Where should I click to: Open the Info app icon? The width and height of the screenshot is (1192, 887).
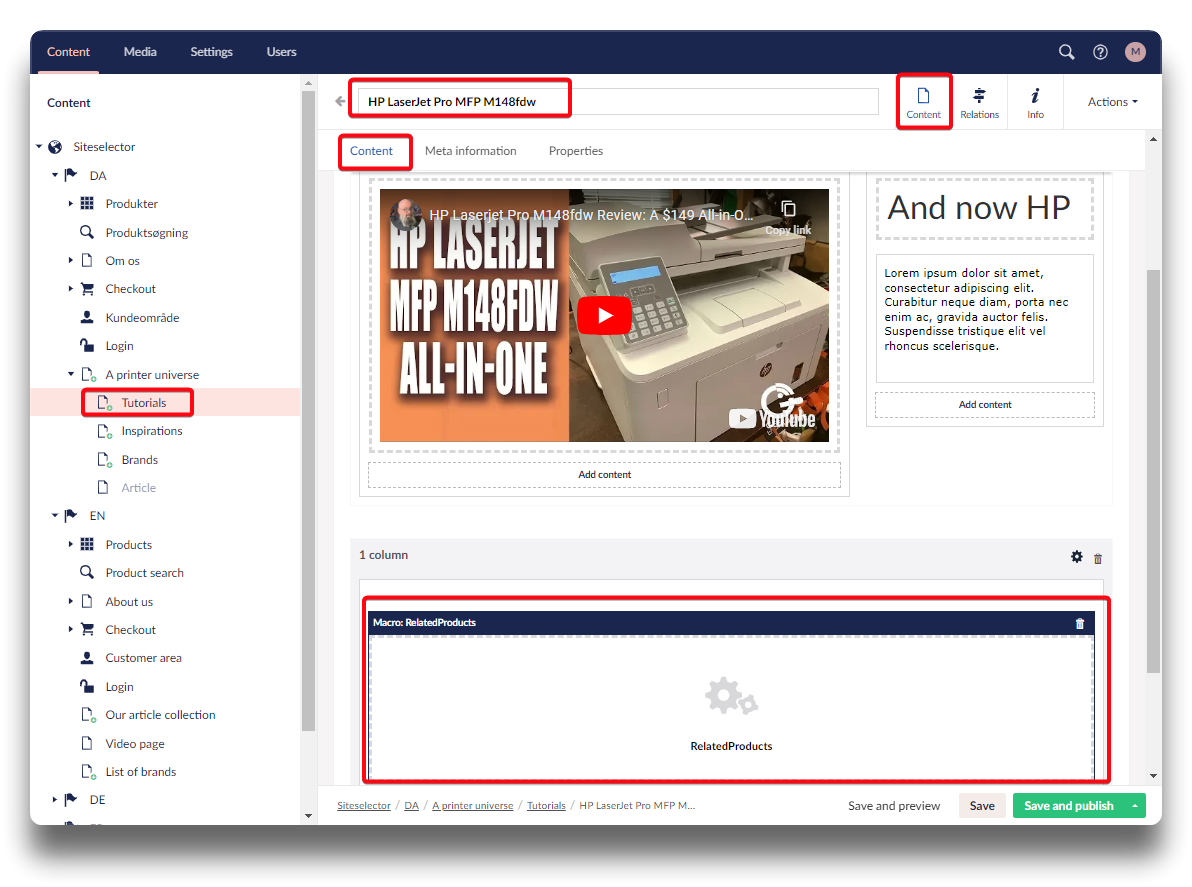tap(1035, 102)
